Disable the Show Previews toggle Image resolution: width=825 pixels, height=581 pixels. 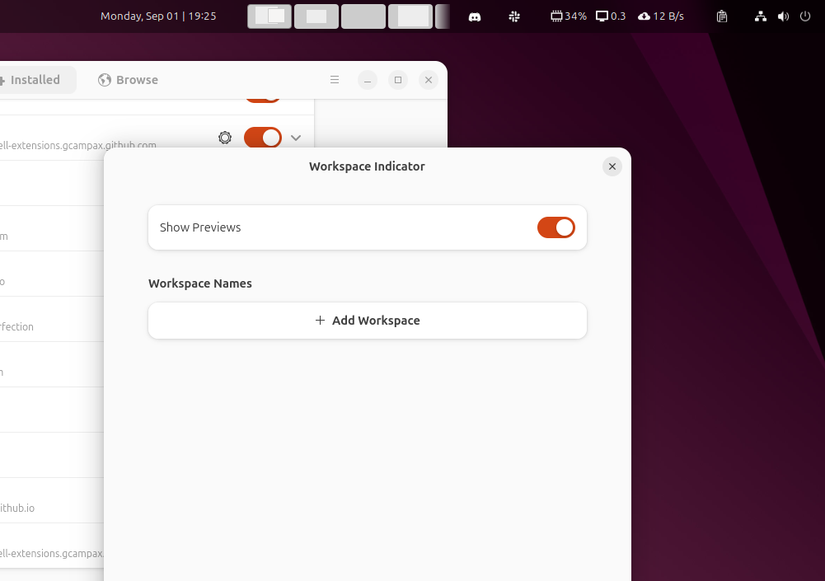click(x=556, y=227)
